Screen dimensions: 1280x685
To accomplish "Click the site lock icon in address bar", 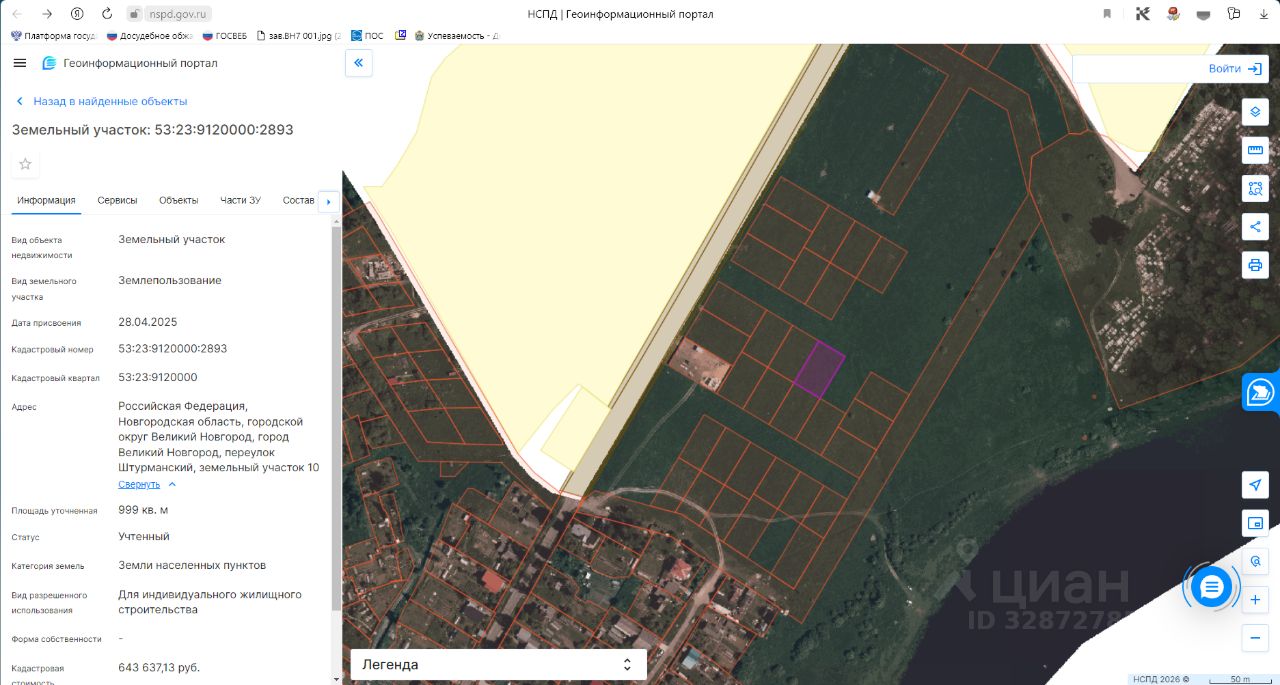I will point(136,14).
